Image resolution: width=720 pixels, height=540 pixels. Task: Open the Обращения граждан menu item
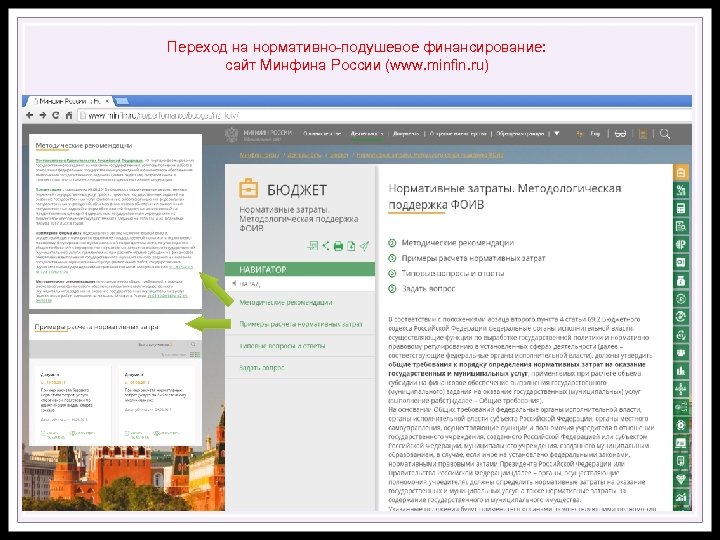click(520, 134)
